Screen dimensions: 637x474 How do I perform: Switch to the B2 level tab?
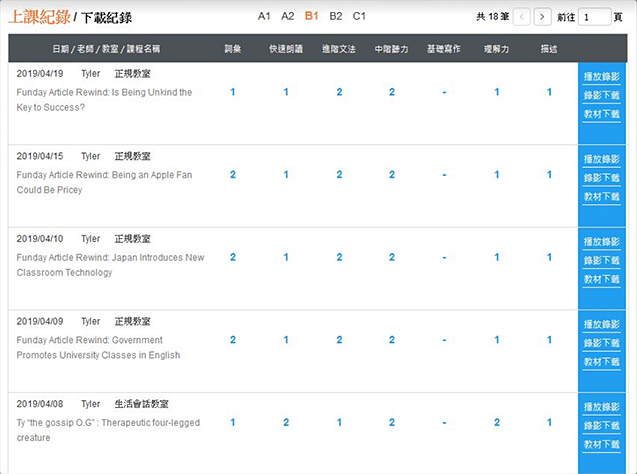[x=336, y=16]
